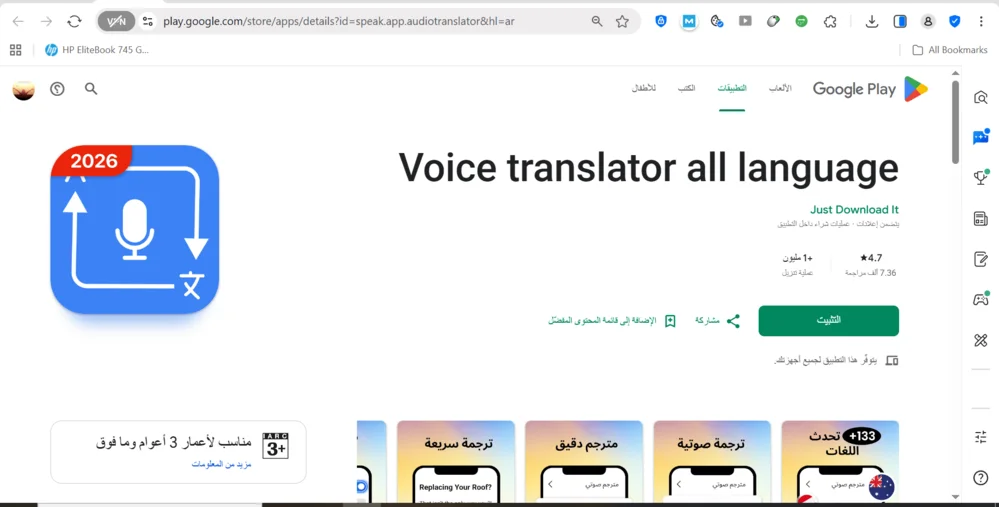Open the browser Downloads icon
The width and height of the screenshot is (999, 507).
[872, 21]
